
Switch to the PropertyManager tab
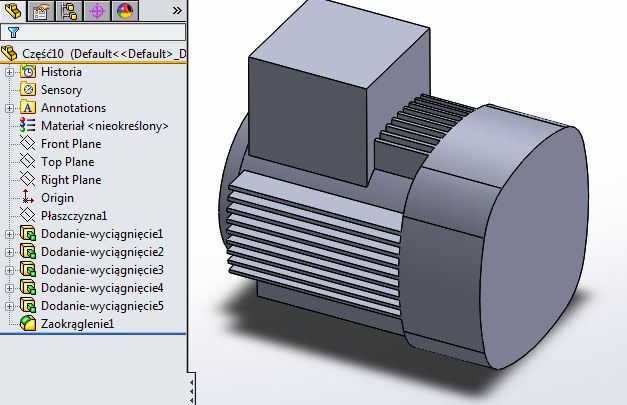40,11
